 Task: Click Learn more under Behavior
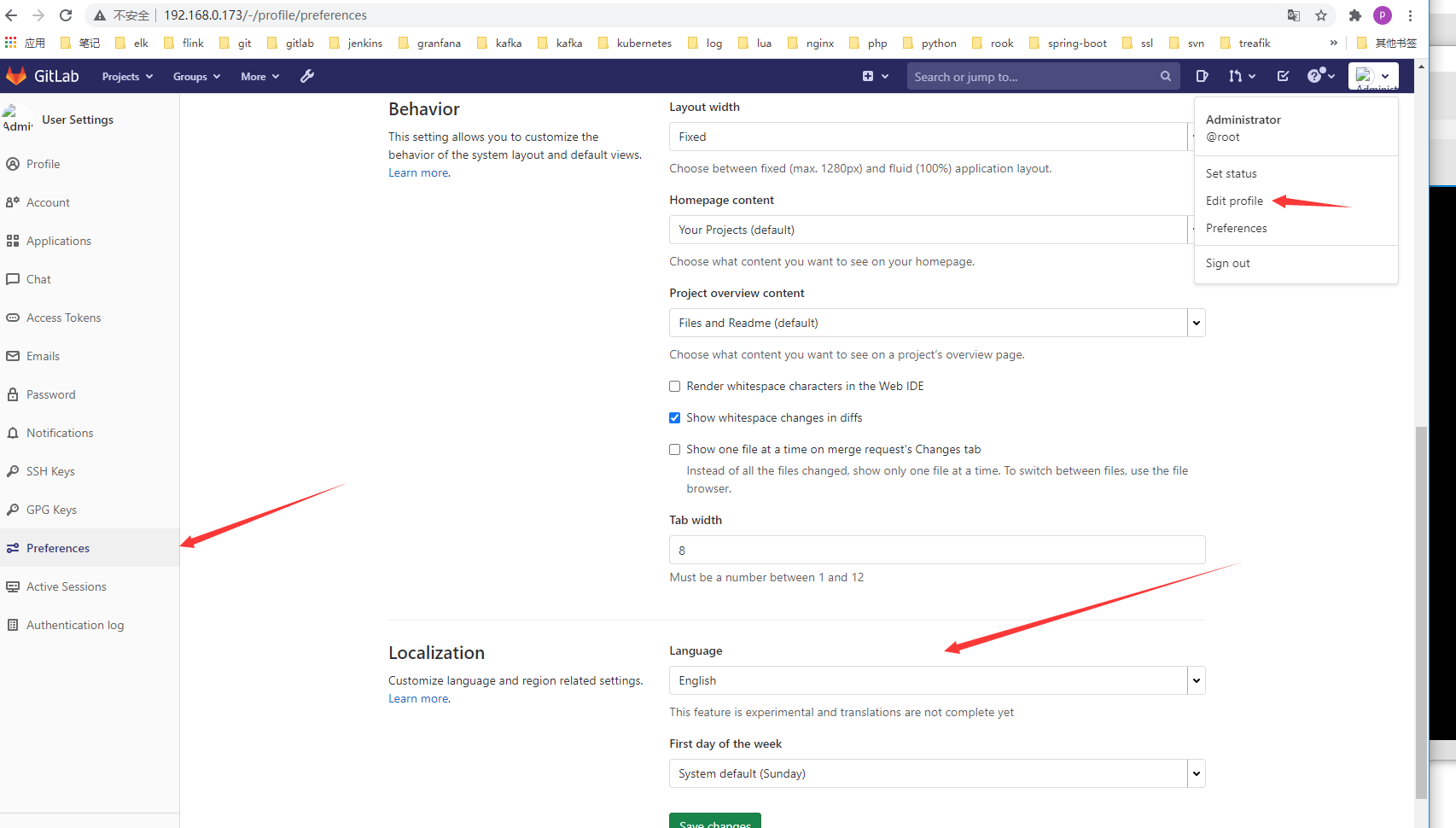418,172
